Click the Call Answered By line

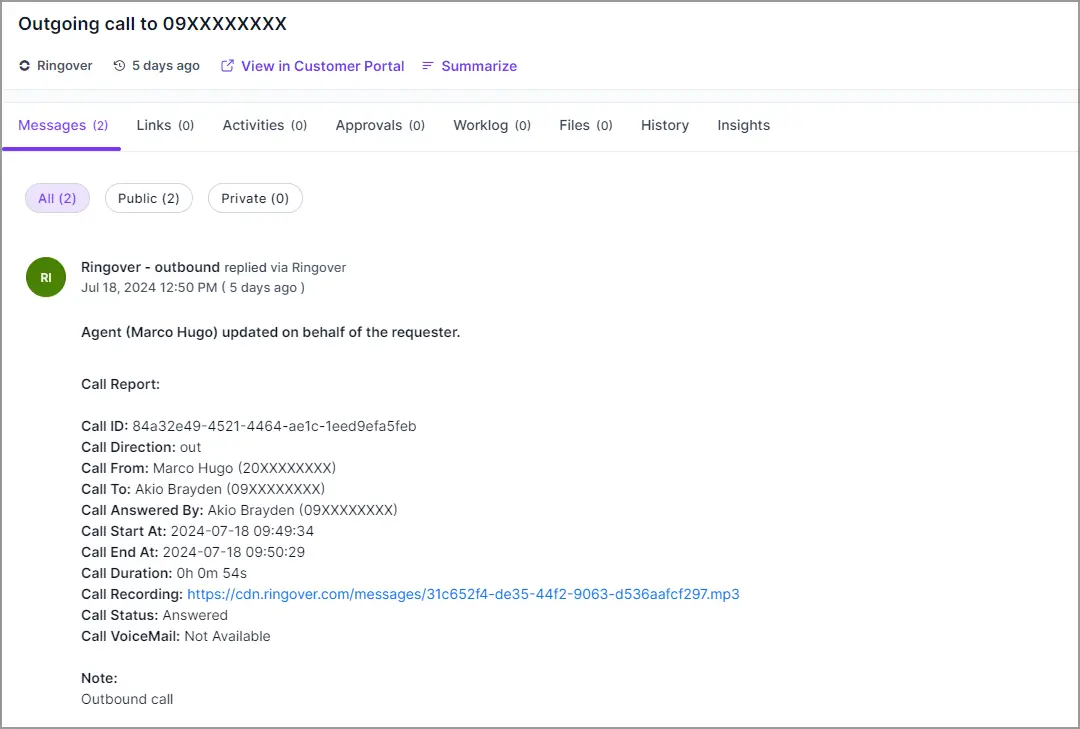[239, 511]
